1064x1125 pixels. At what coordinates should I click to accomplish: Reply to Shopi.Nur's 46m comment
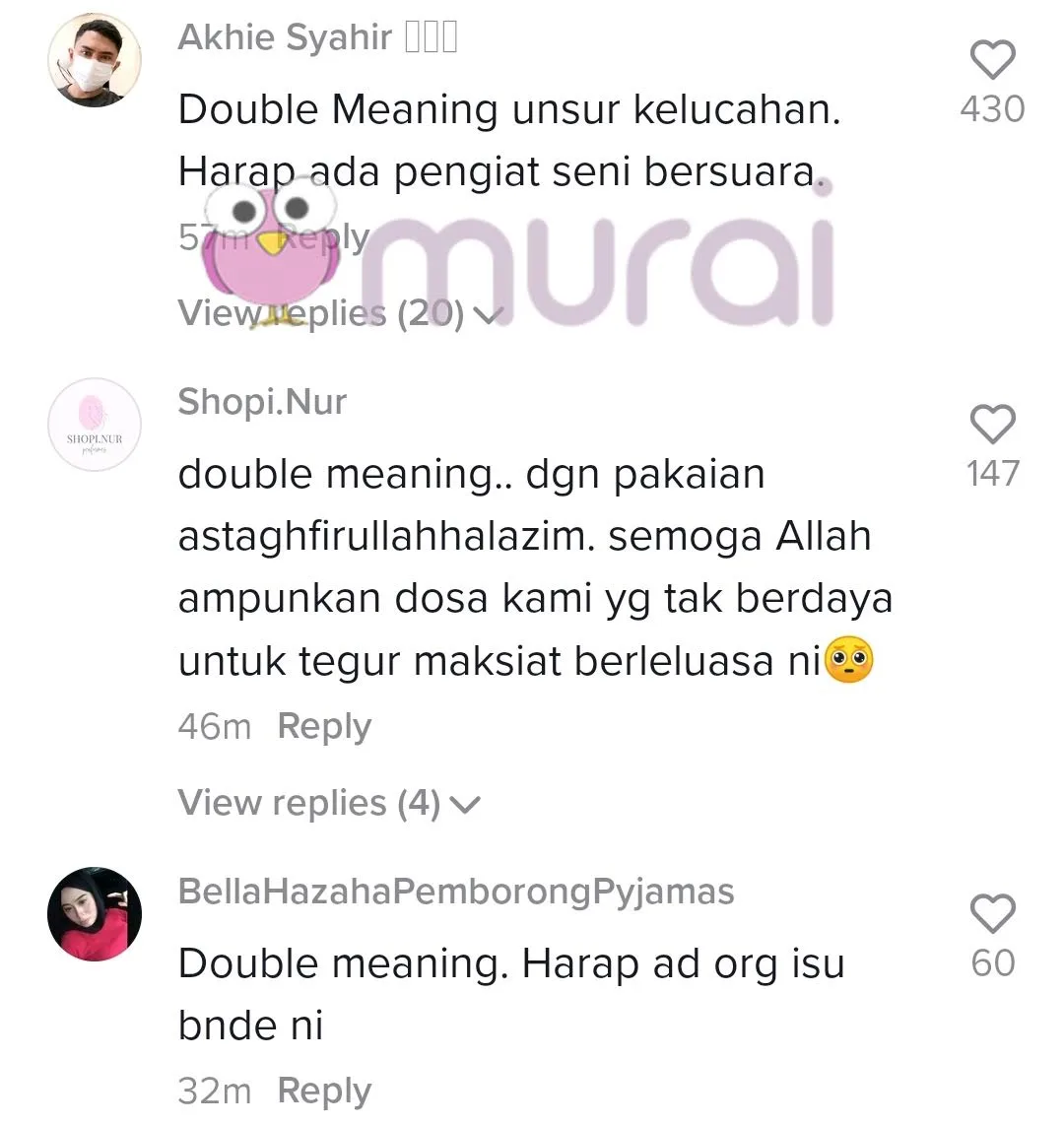[x=324, y=728]
